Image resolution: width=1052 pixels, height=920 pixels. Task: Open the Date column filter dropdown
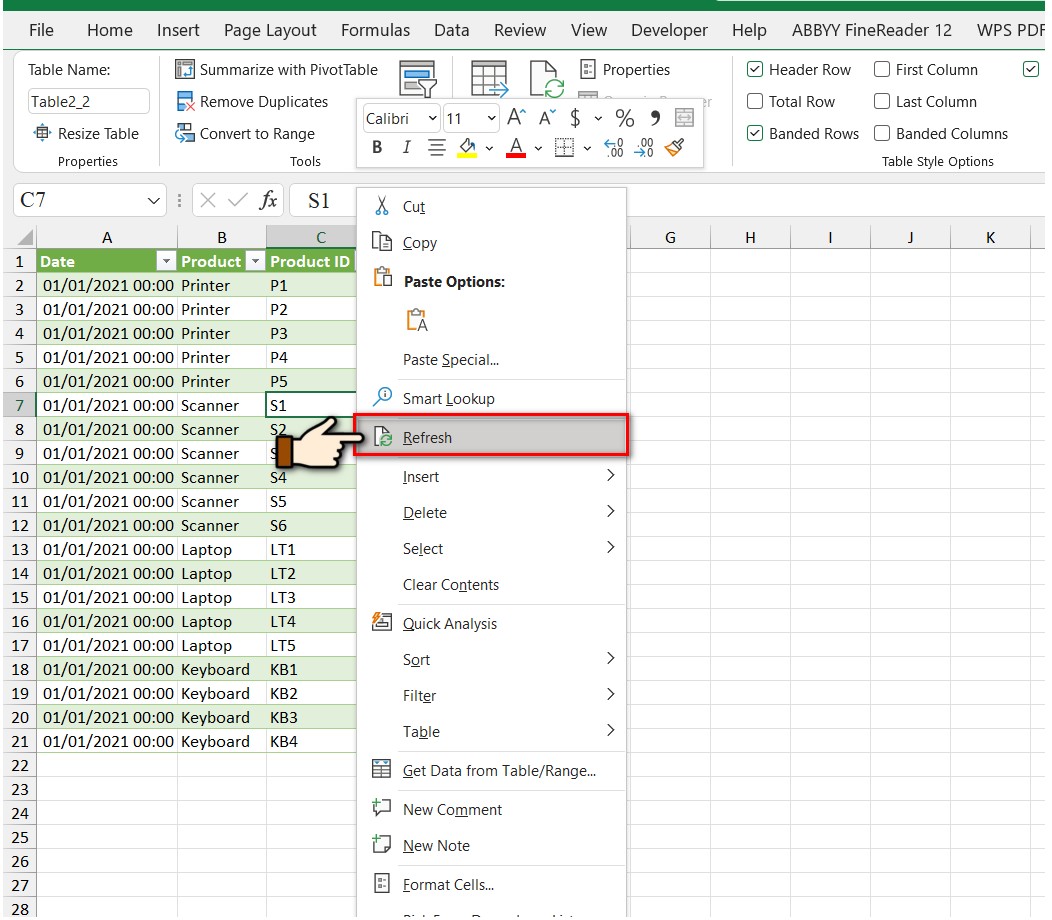pyautogui.click(x=165, y=261)
